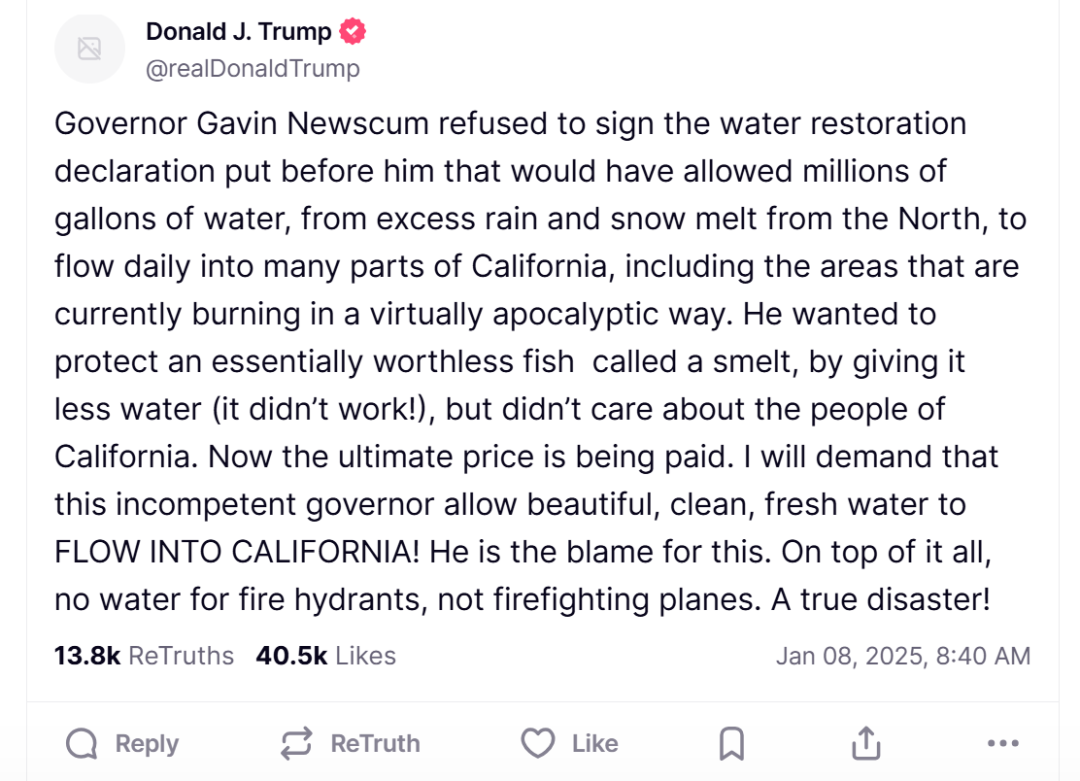Open the three-dot more options menu
Viewport: 1080px width, 781px height.
pyautogui.click(x=1003, y=743)
